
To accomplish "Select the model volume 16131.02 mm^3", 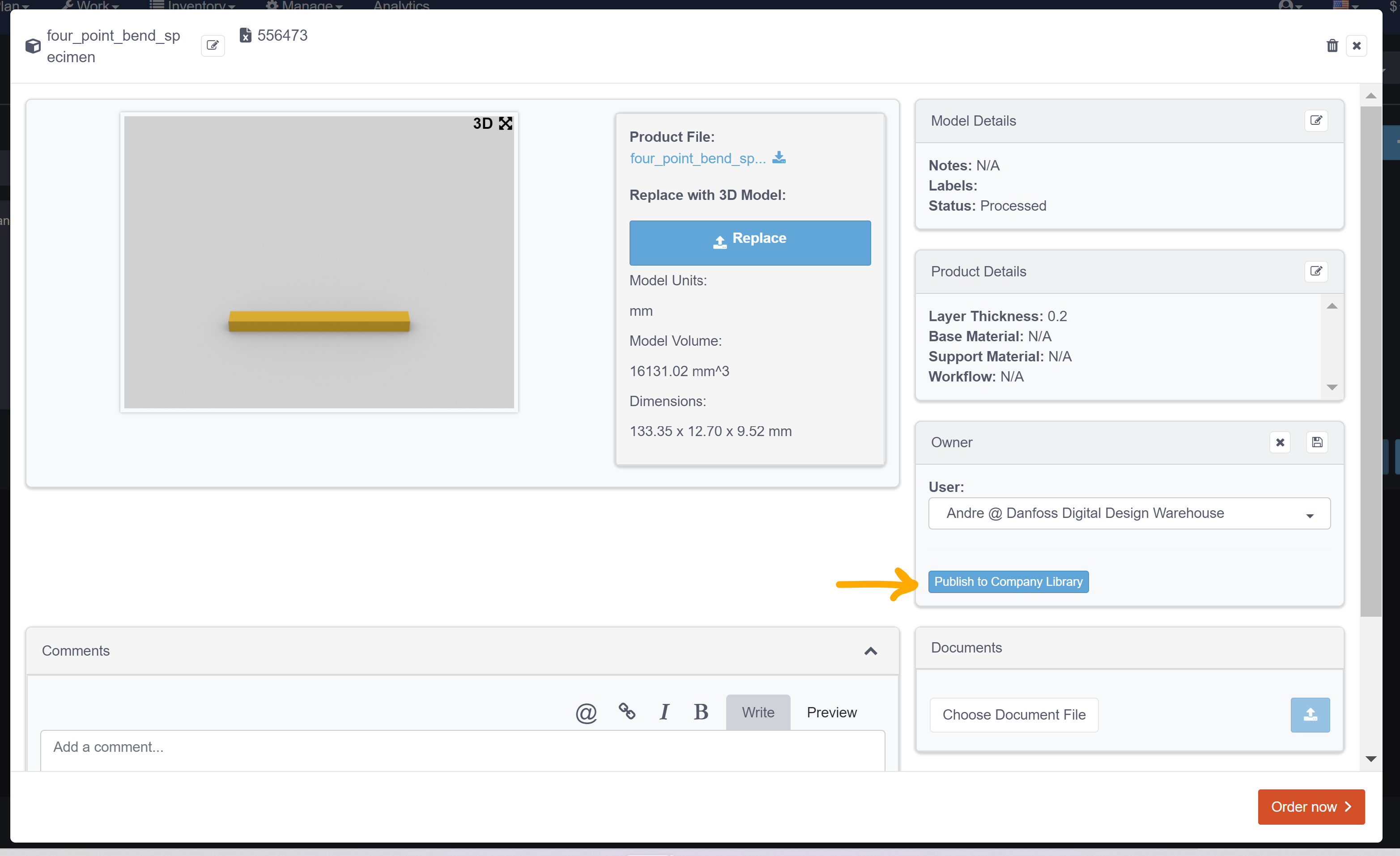I will tap(679, 371).
